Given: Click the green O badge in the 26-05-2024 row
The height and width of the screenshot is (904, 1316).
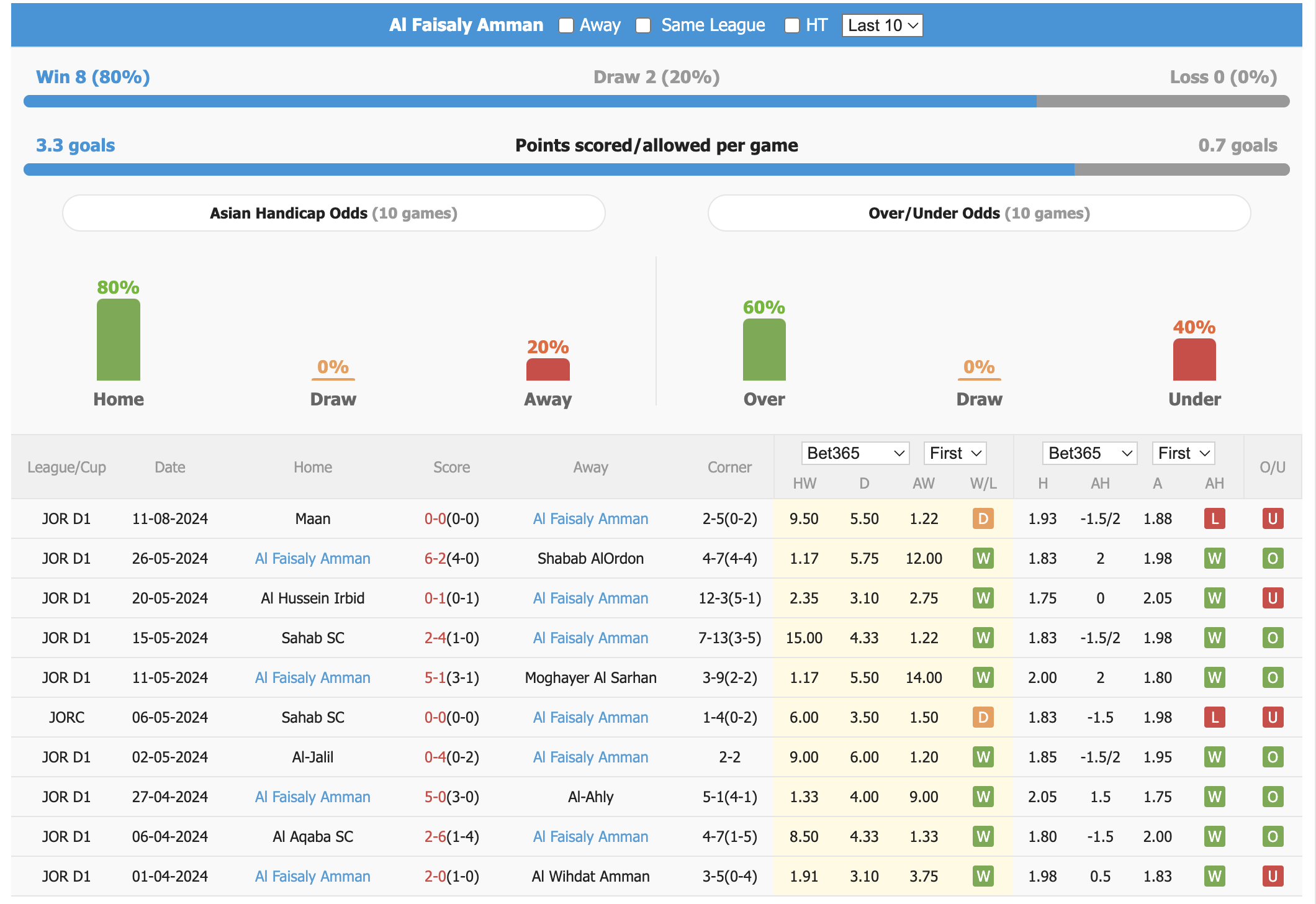Looking at the screenshot, I should point(1273,558).
